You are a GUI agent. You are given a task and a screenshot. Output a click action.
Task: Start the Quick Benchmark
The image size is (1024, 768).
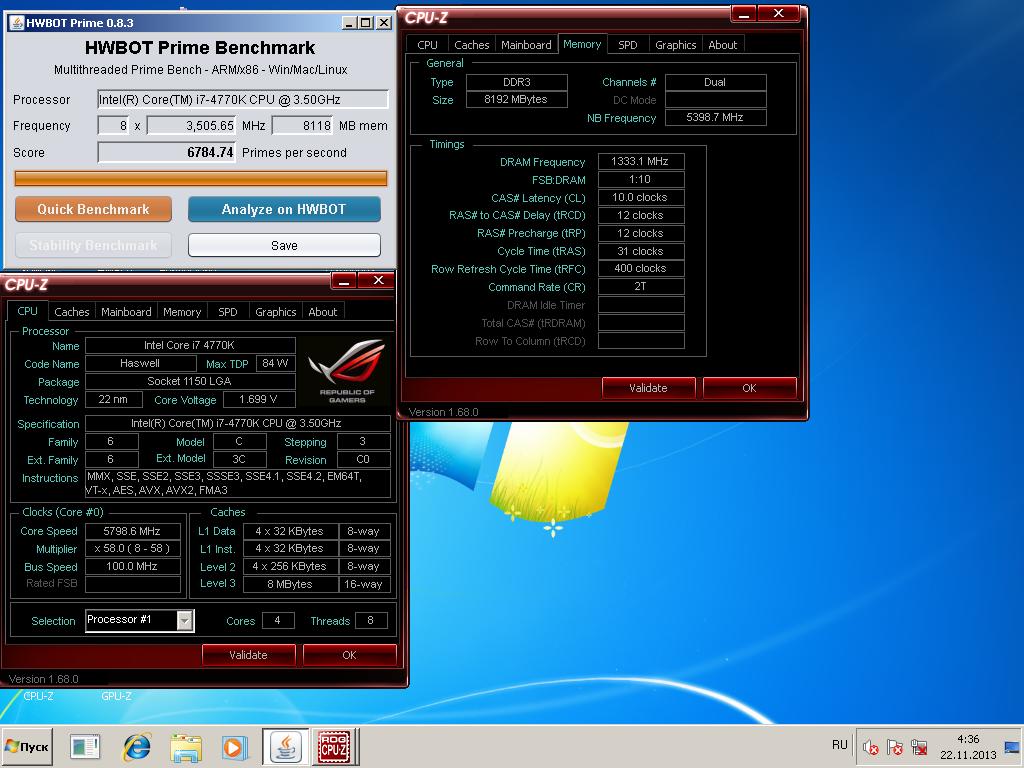pyautogui.click(x=93, y=210)
